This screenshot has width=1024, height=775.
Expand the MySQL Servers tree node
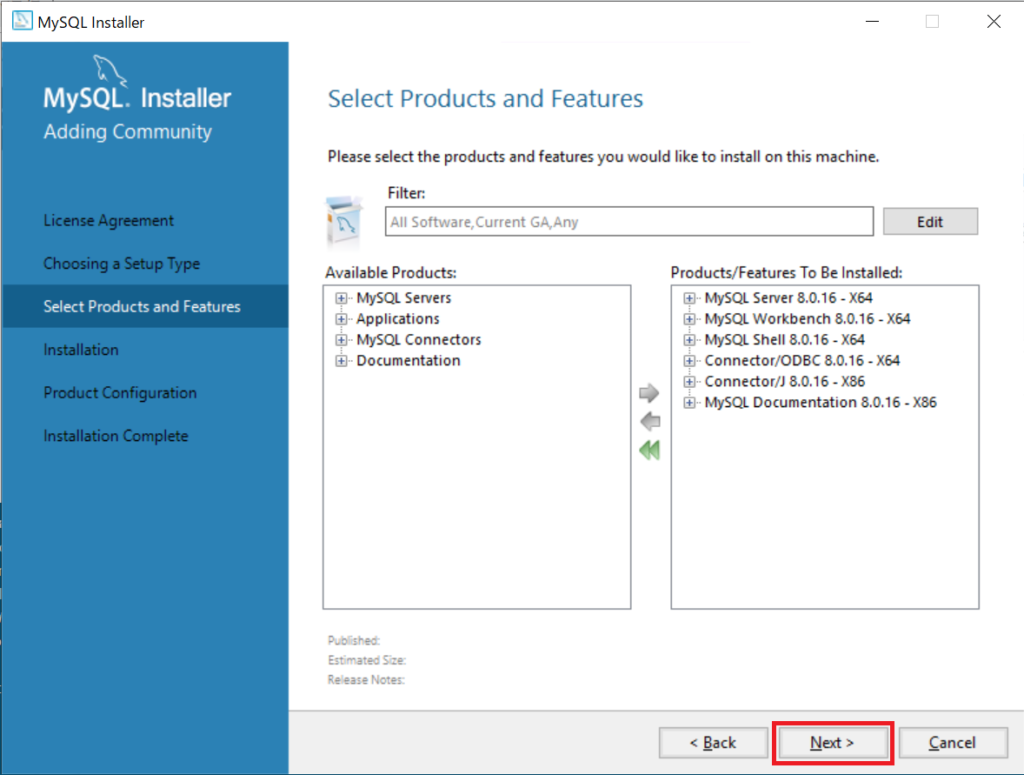click(x=342, y=298)
